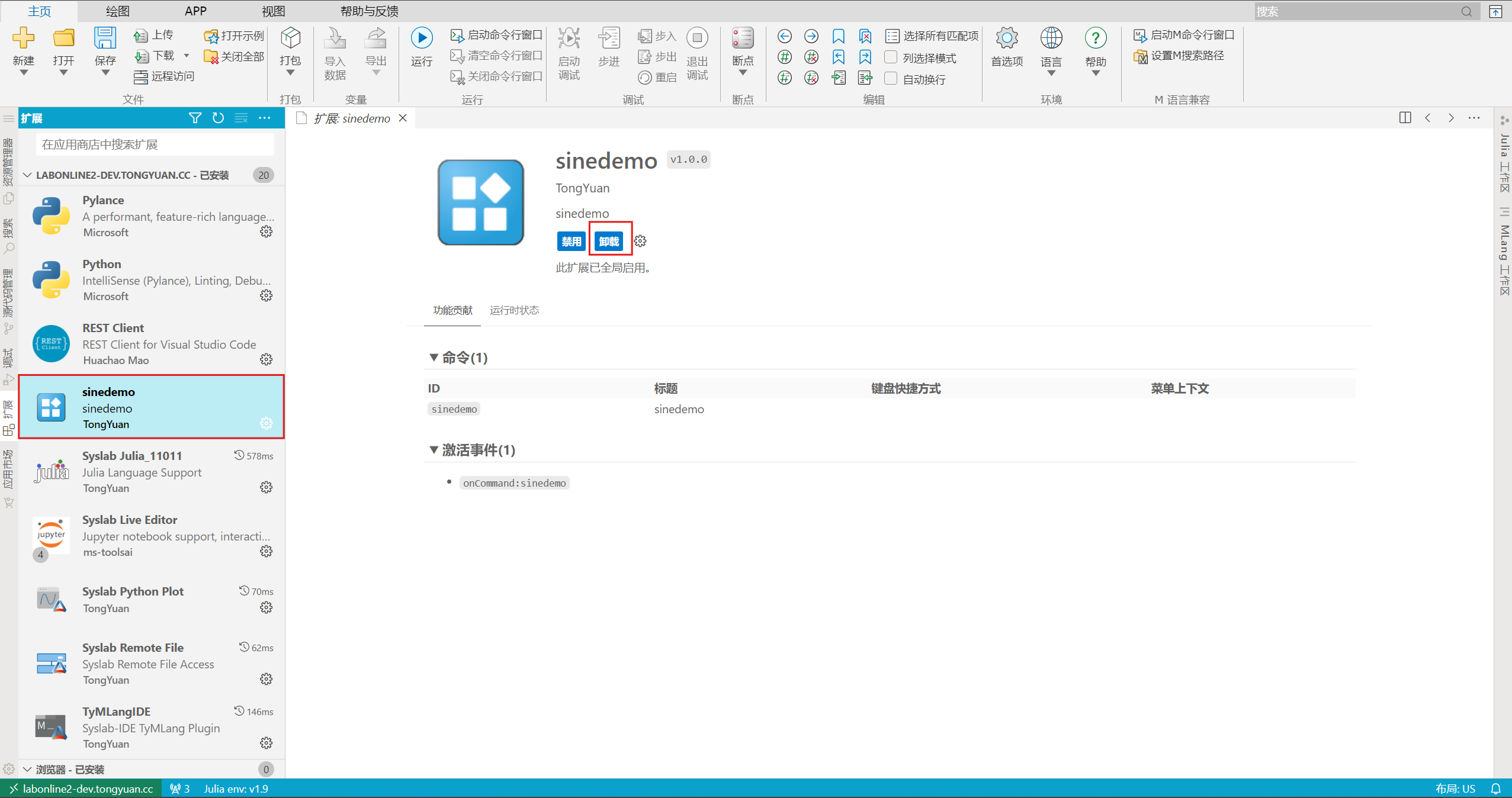The width and height of the screenshot is (1512, 798).
Task: Collapse the installed extensions list header
Action: pos(27,175)
